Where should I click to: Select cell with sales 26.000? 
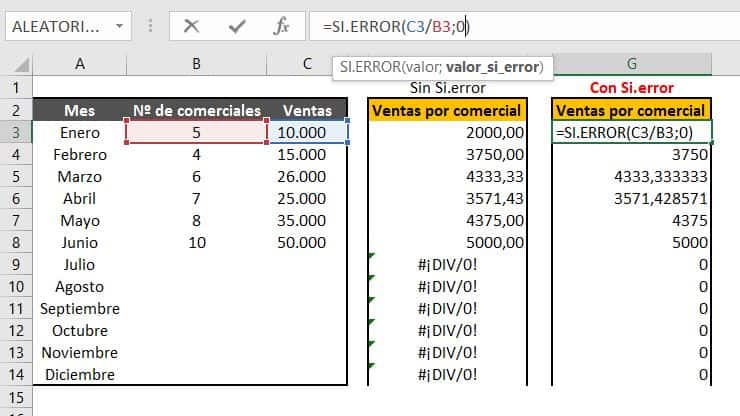pyautogui.click(x=307, y=177)
